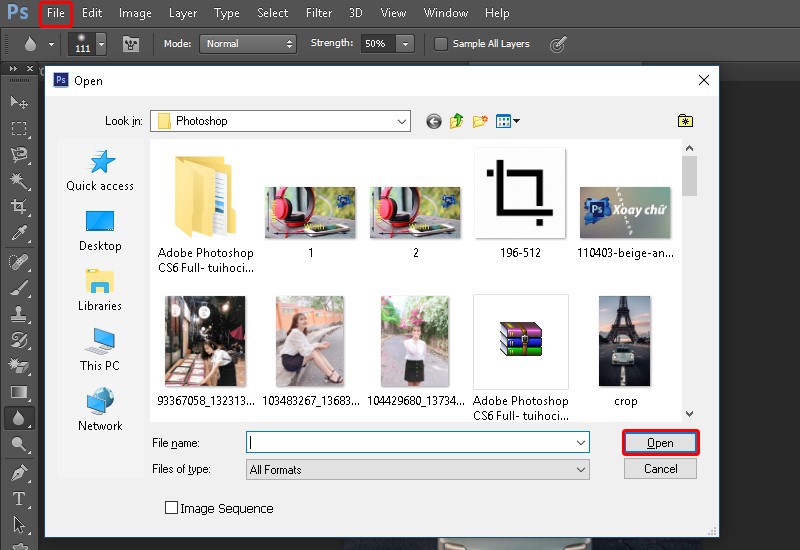Open the Image menu

coord(135,13)
